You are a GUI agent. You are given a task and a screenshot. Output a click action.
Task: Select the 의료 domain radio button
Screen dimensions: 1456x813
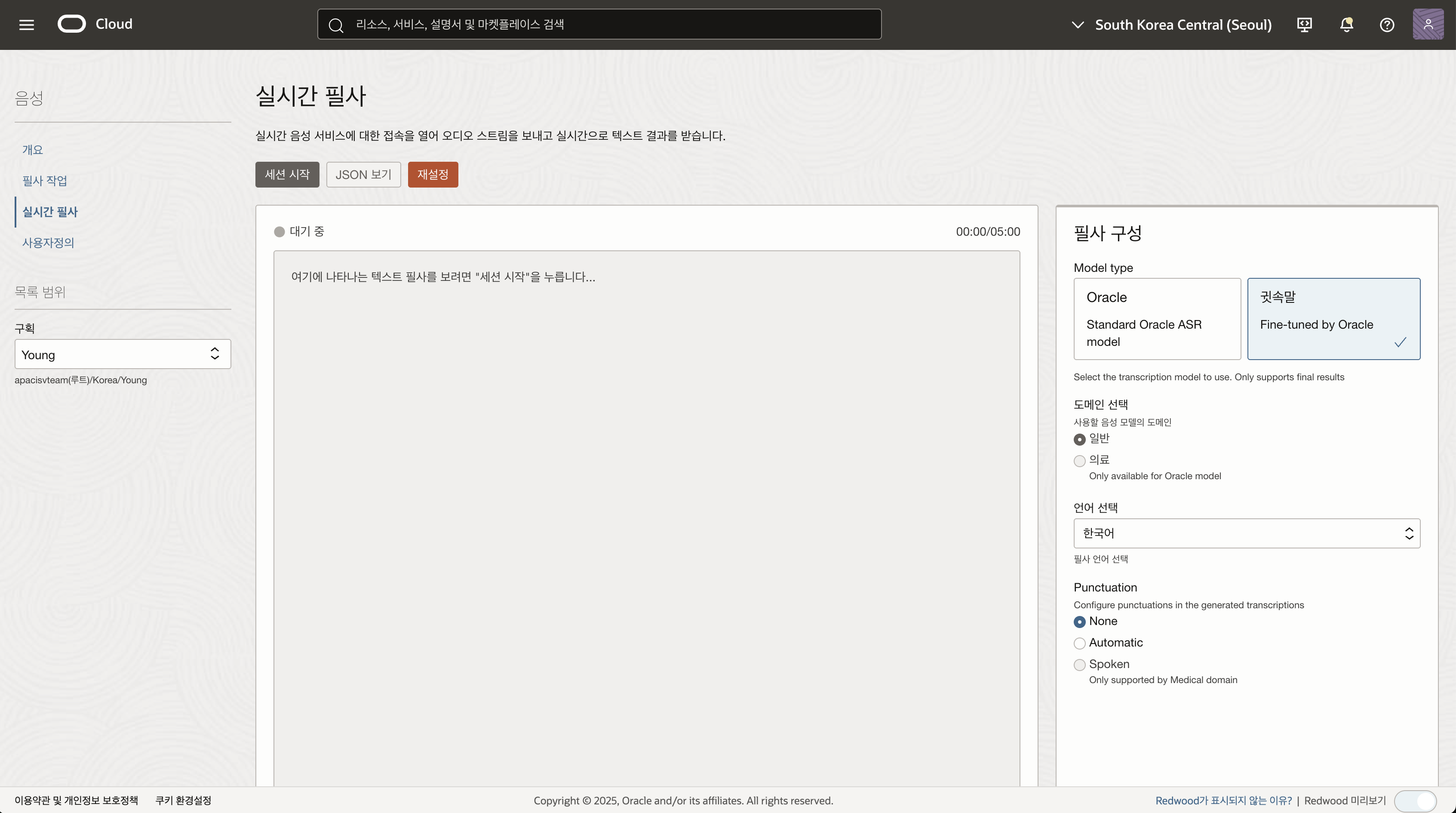coord(1080,461)
